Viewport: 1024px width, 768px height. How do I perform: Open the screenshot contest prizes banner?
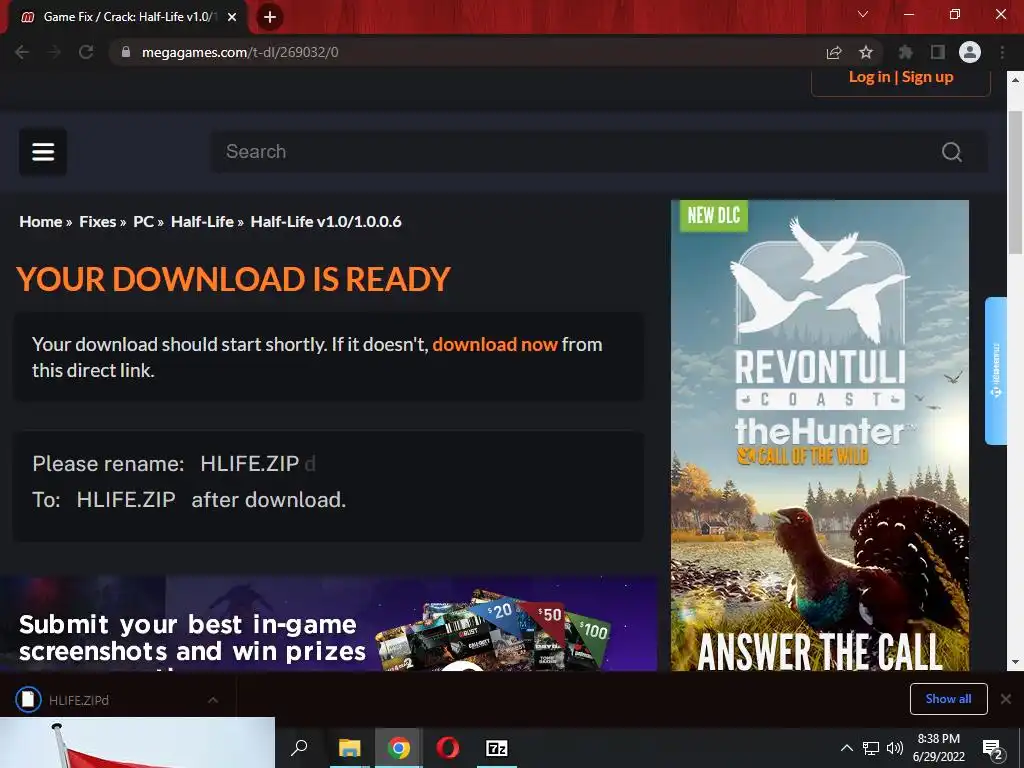(328, 623)
